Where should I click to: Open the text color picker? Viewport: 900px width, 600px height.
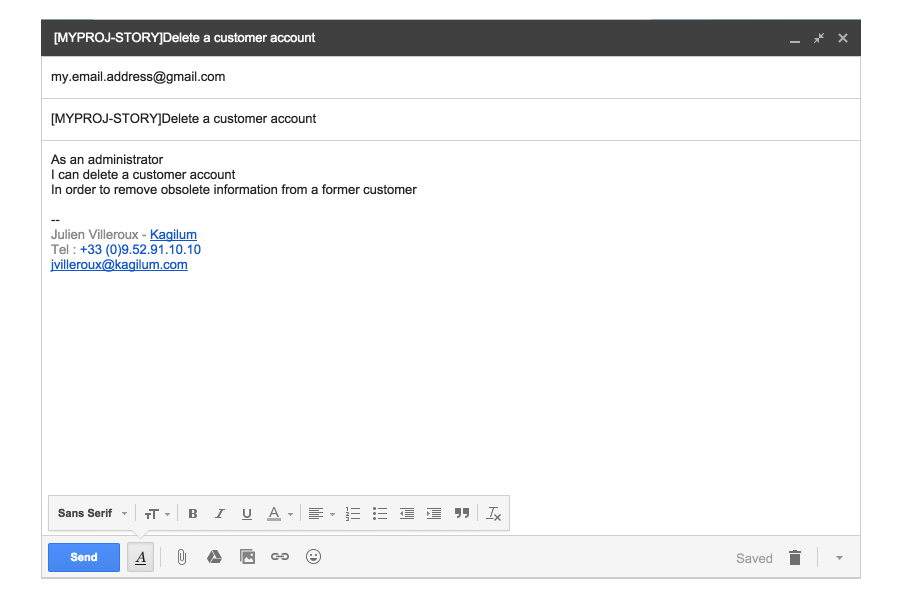280,513
